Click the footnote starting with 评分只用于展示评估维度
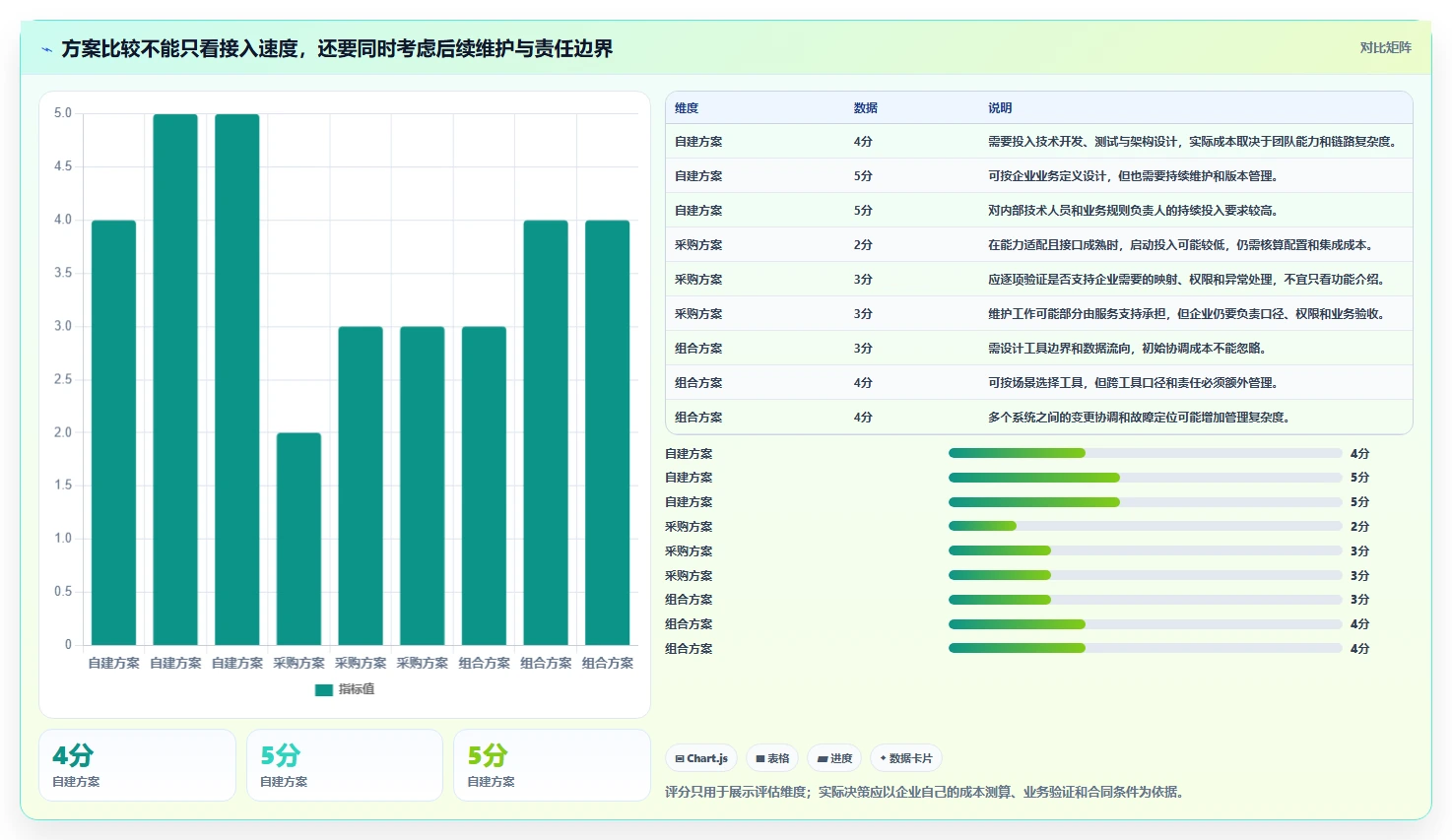The height and width of the screenshot is (840, 1452). click(x=925, y=792)
